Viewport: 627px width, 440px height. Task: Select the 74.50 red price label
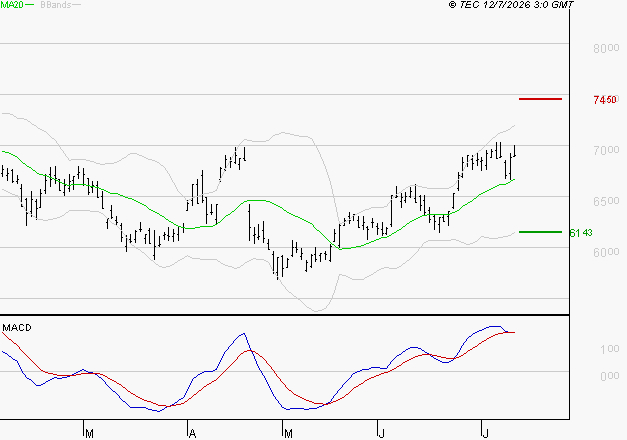pos(605,100)
